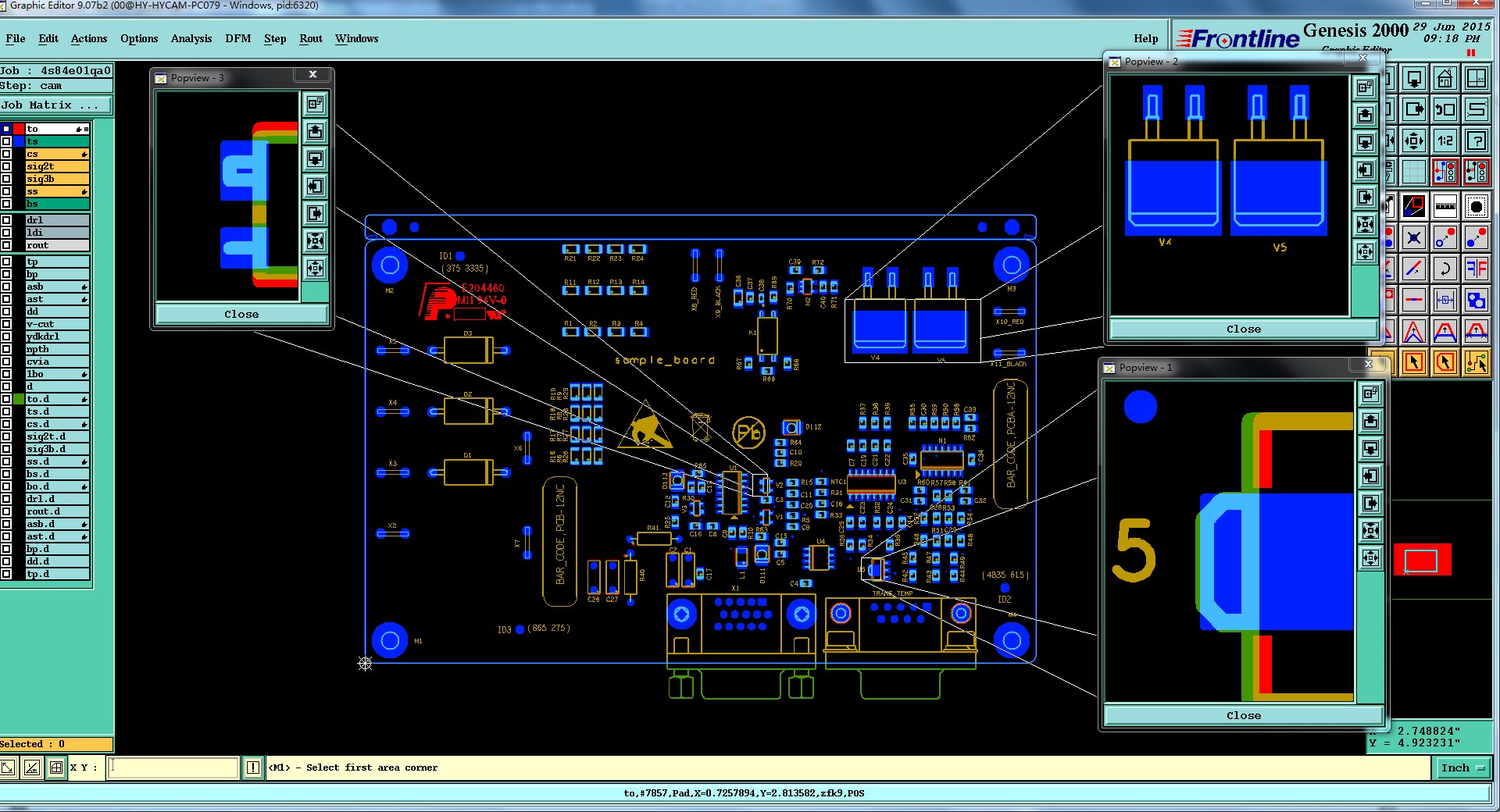
Task: Enable the checkbox beside layer drl
Action: (x=6, y=220)
